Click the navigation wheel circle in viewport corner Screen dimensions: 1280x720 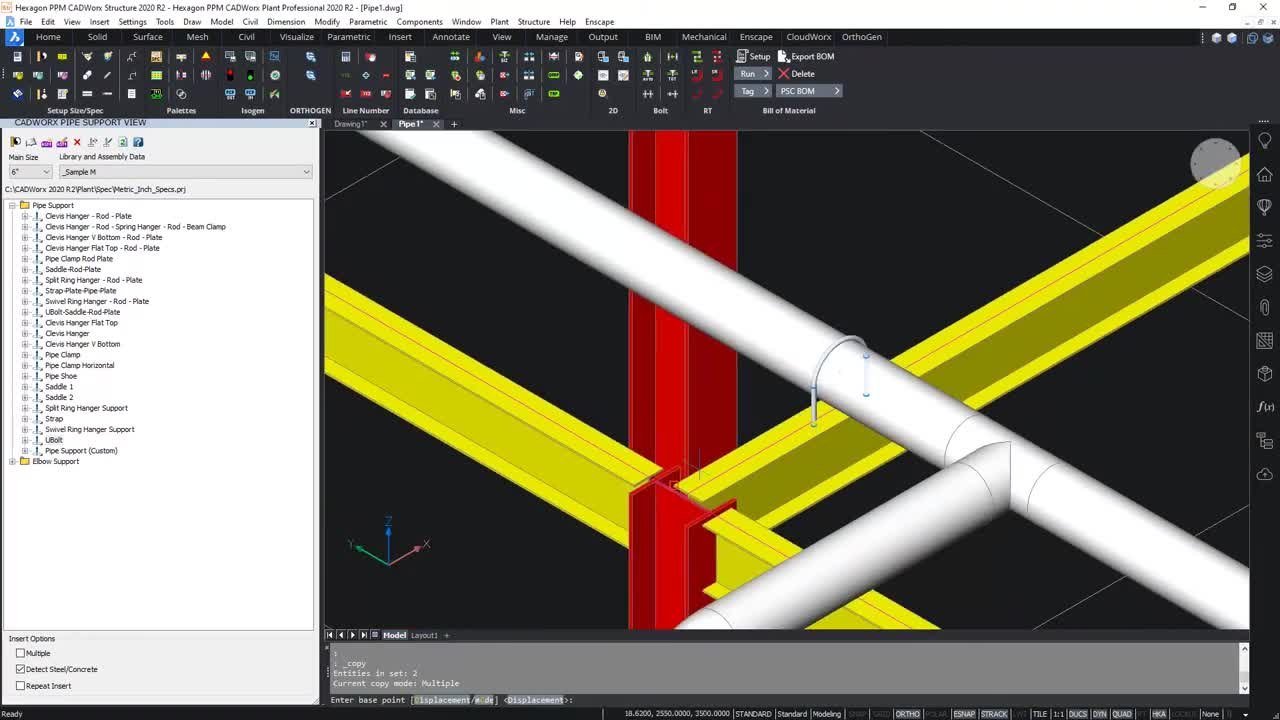coord(1215,163)
